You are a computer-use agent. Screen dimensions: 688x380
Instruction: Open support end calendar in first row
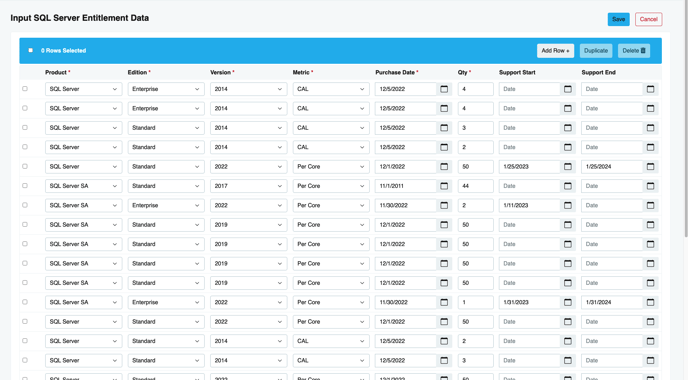pos(650,89)
